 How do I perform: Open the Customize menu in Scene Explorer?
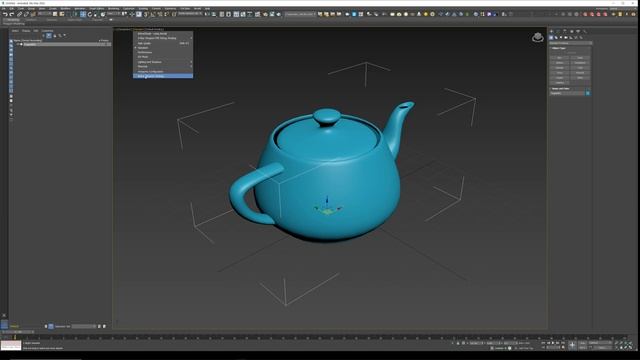tap(47, 31)
